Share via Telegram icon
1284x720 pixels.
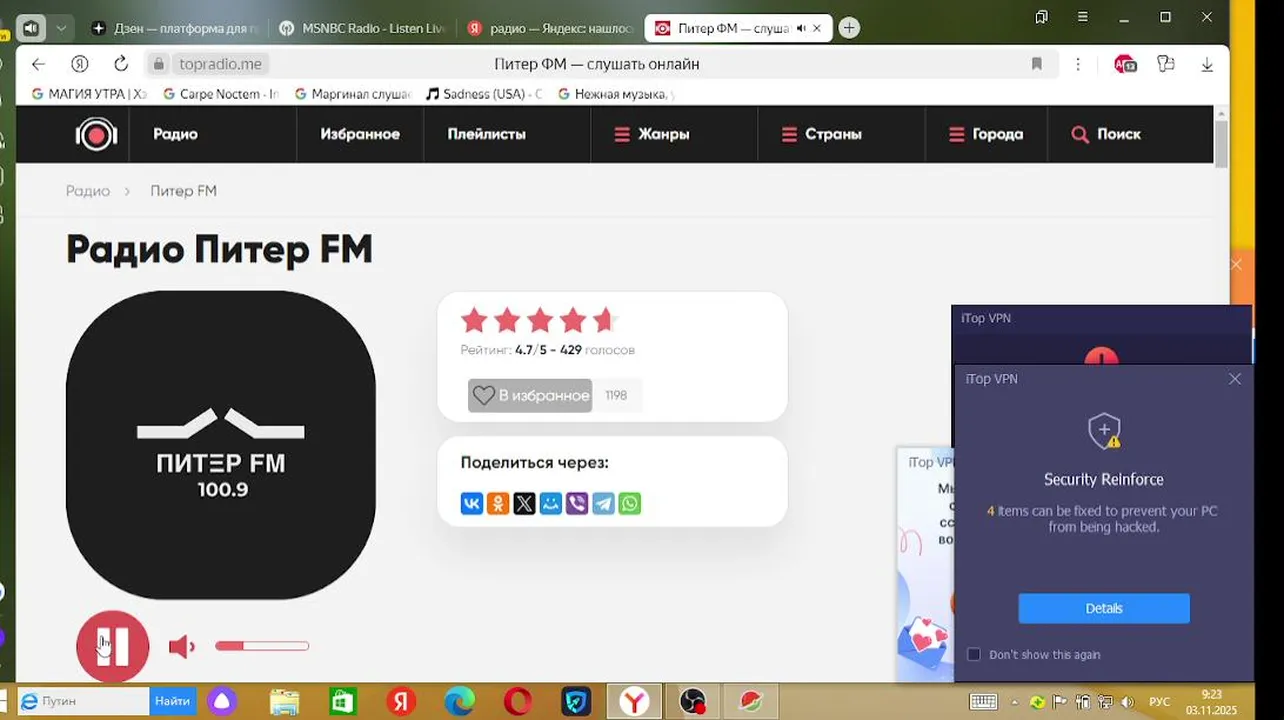tap(603, 504)
